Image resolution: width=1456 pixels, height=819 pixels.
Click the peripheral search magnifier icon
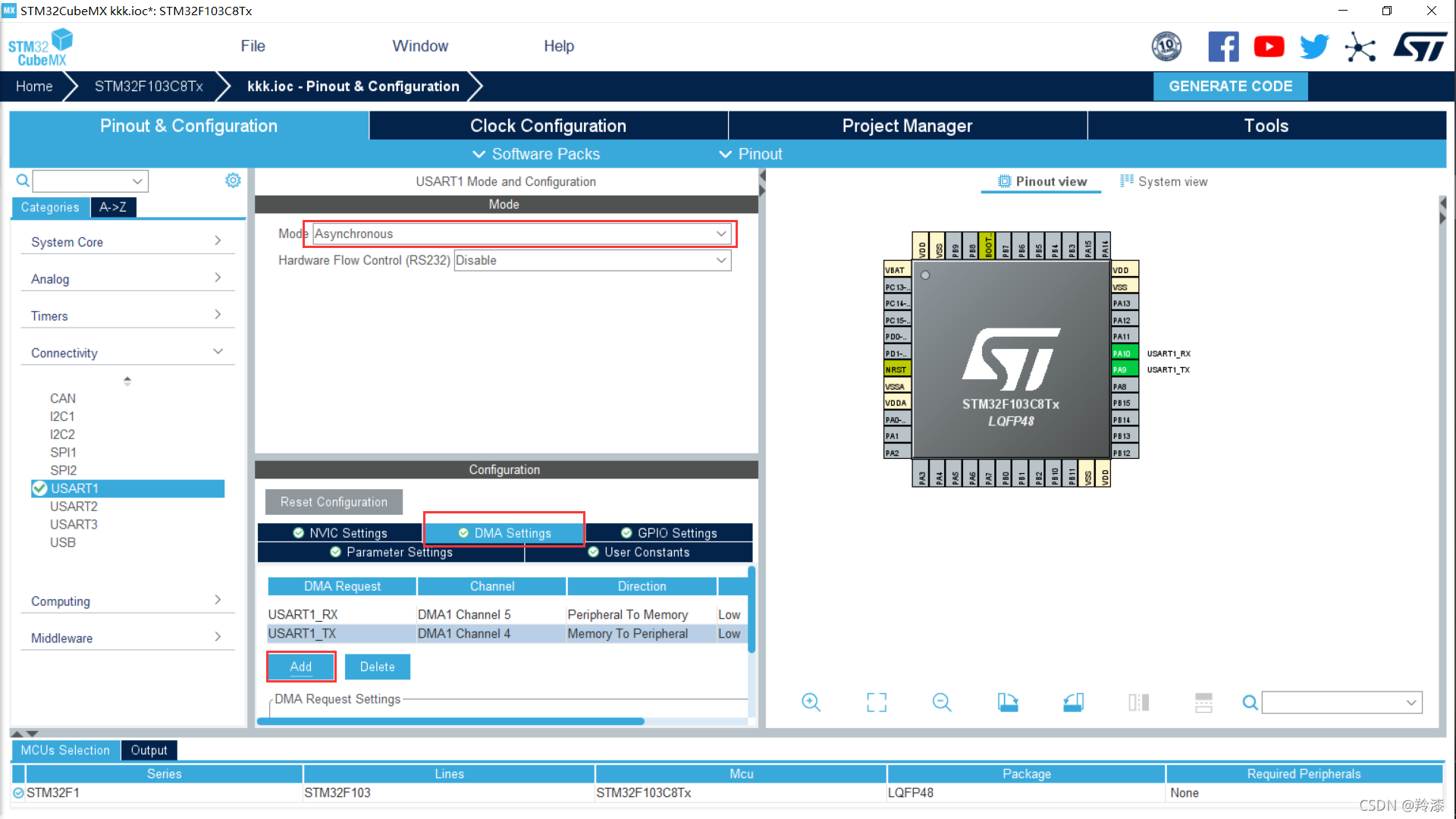pyautogui.click(x=23, y=180)
